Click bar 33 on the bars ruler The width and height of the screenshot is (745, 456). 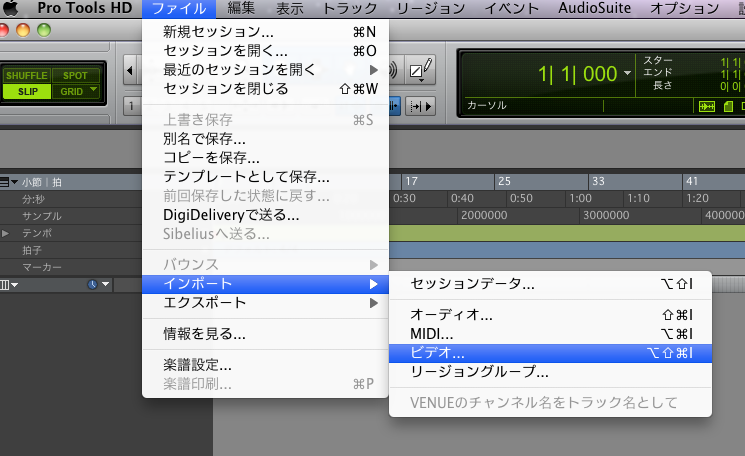[598, 181]
